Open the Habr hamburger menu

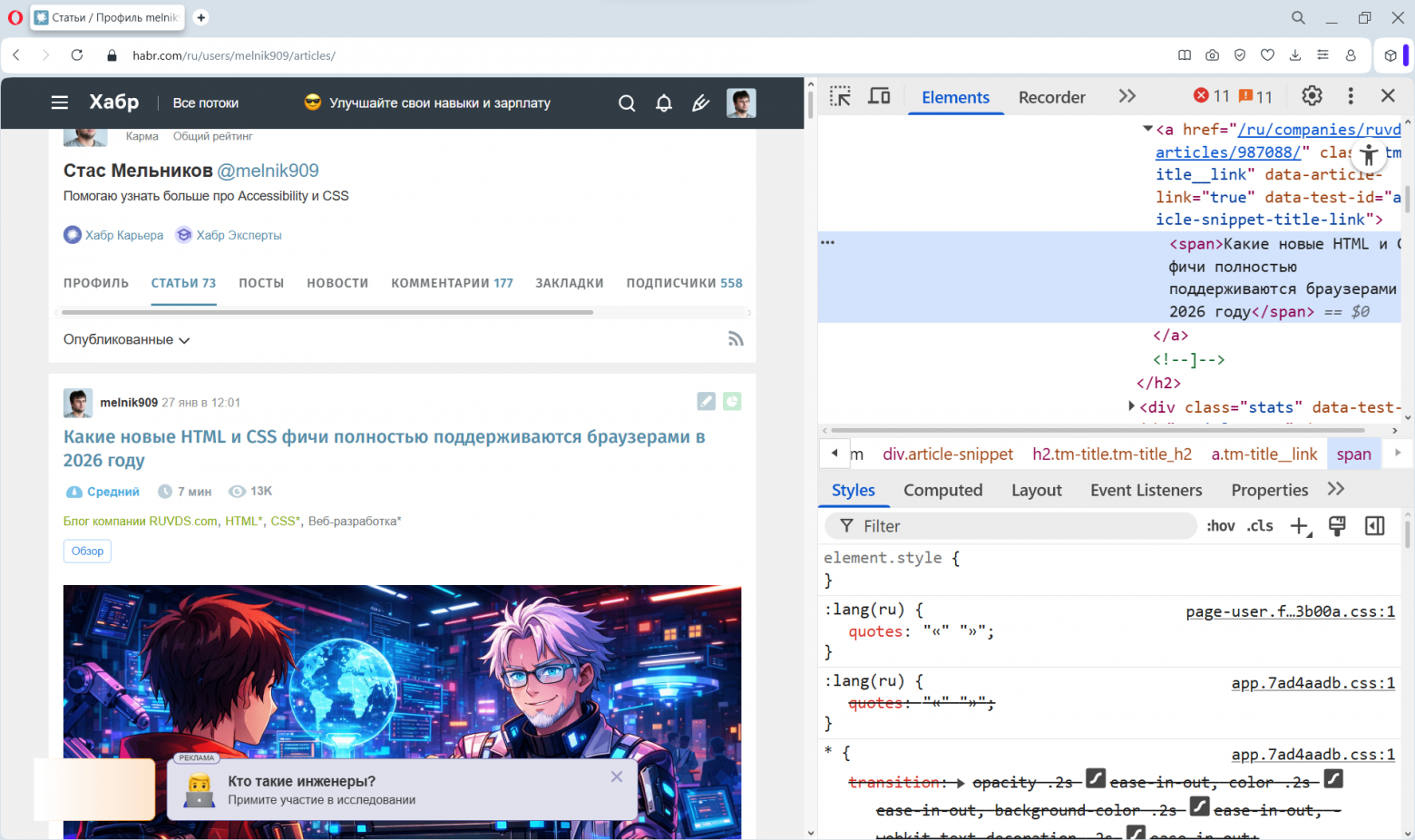pos(60,103)
